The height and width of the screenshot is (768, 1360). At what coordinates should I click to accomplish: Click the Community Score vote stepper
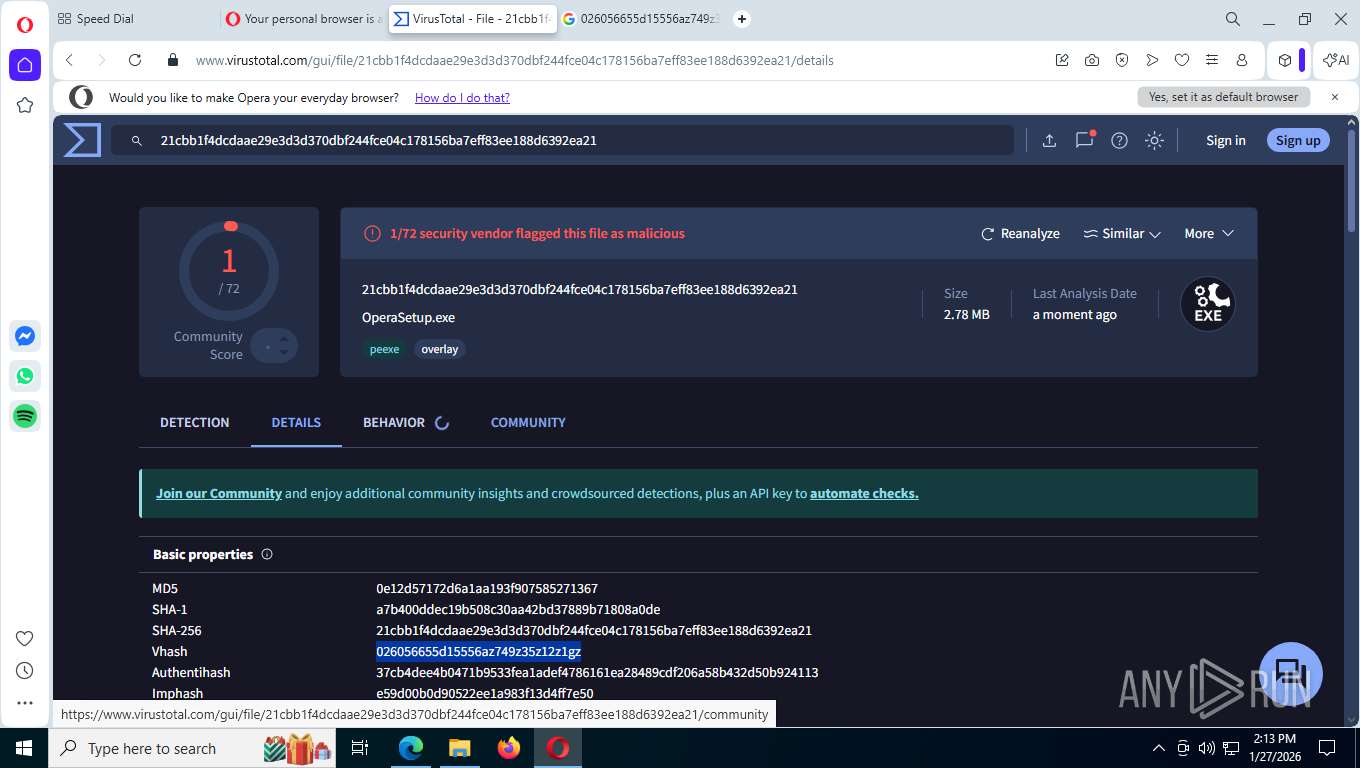274,346
